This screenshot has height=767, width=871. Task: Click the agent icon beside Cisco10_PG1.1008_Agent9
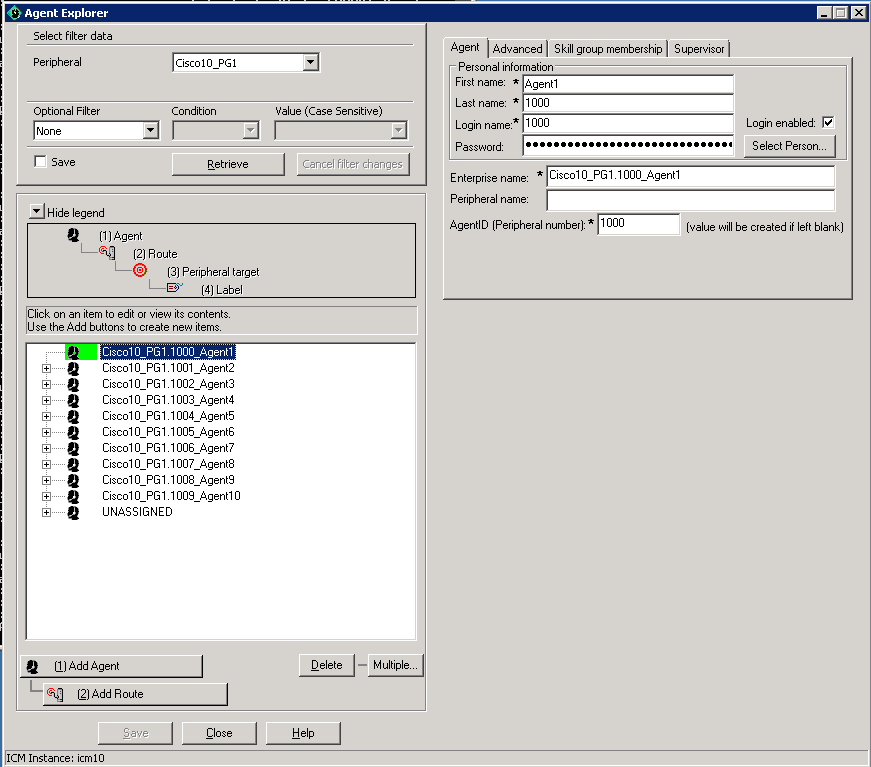[73, 480]
